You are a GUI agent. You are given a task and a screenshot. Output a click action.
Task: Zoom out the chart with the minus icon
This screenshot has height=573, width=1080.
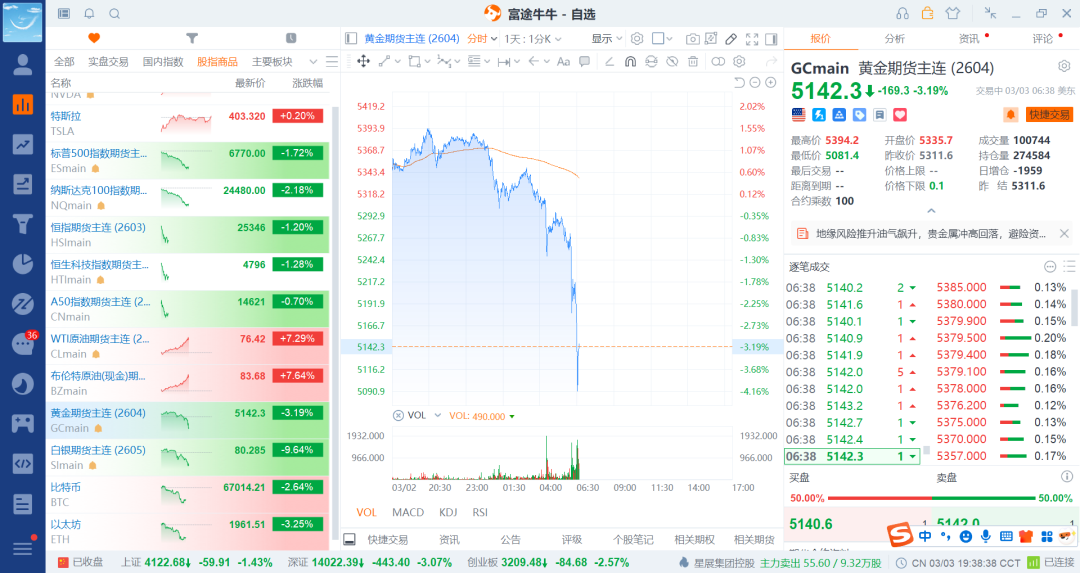[755, 83]
